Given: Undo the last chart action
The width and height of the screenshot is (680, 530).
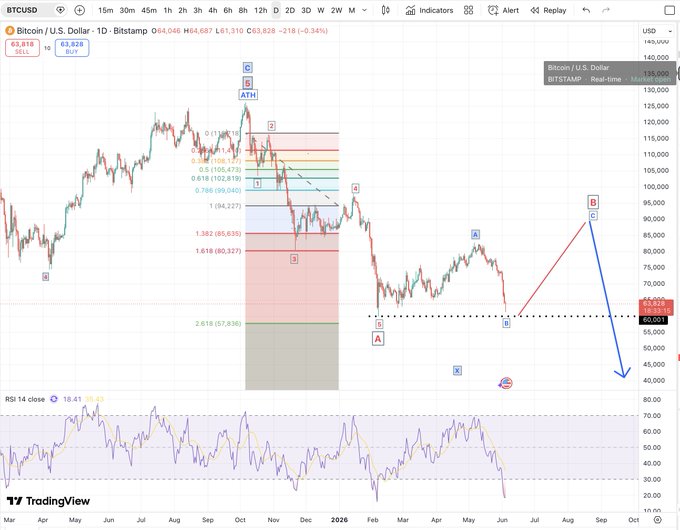Looking at the screenshot, I should 586,10.
